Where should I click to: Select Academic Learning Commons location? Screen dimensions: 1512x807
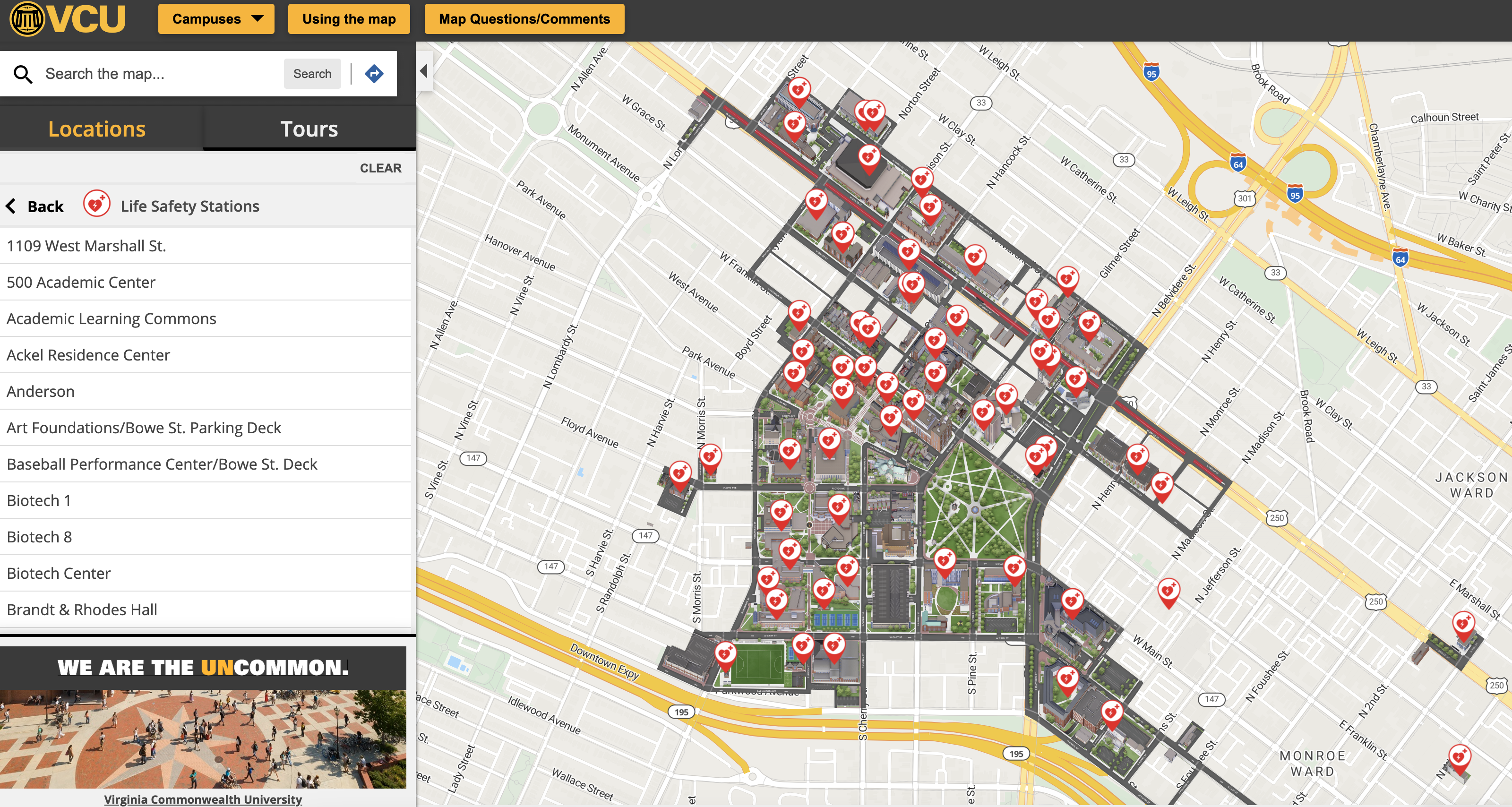coord(206,319)
